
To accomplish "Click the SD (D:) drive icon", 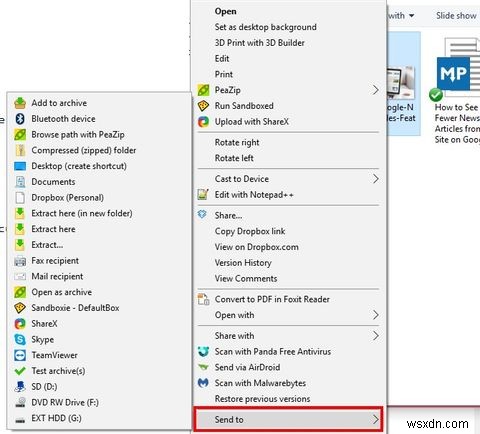I will [20, 387].
